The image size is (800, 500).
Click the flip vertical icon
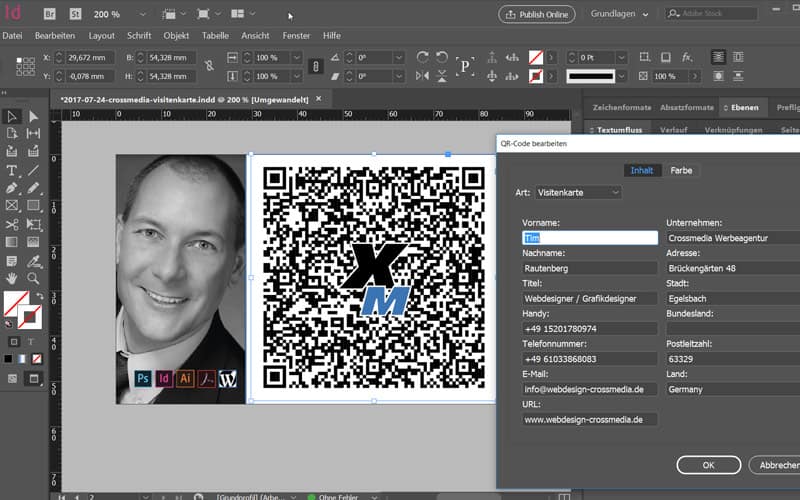pyautogui.click(x=442, y=76)
